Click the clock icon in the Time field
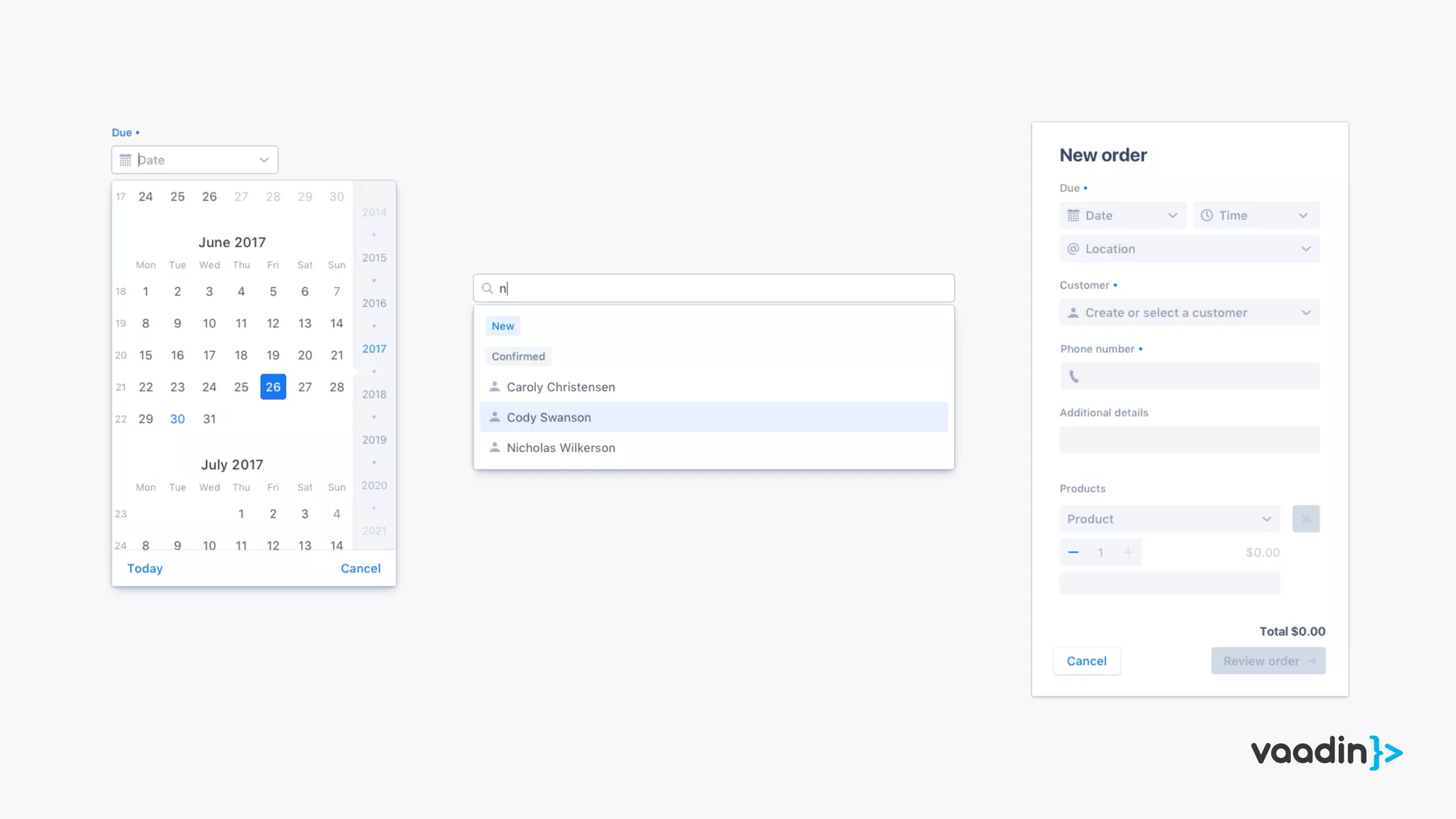The height and width of the screenshot is (819, 1456). (x=1206, y=215)
